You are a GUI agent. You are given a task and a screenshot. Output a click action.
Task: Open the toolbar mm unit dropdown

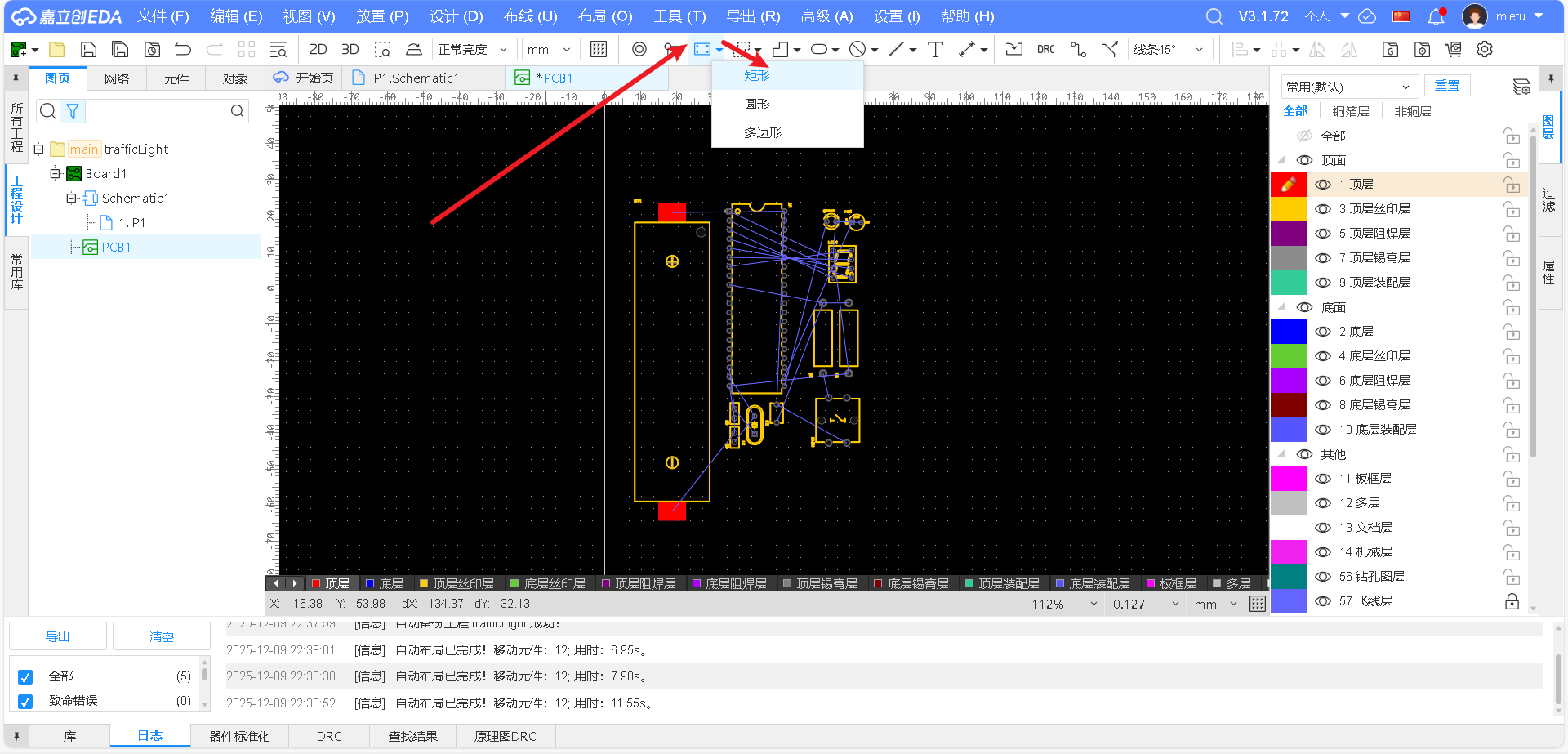[551, 50]
